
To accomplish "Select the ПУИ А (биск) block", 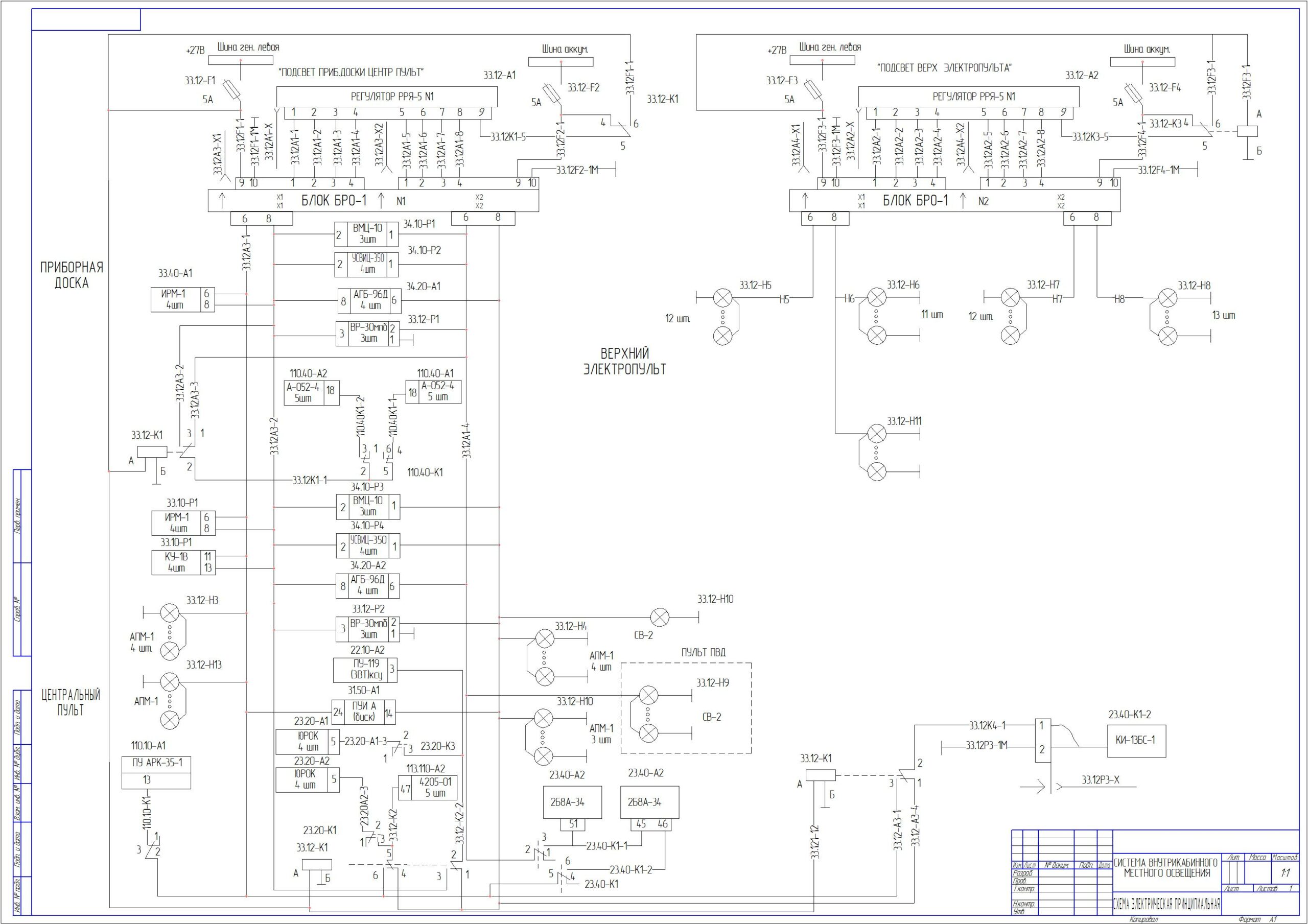I will pyautogui.click(x=363, y=712).
